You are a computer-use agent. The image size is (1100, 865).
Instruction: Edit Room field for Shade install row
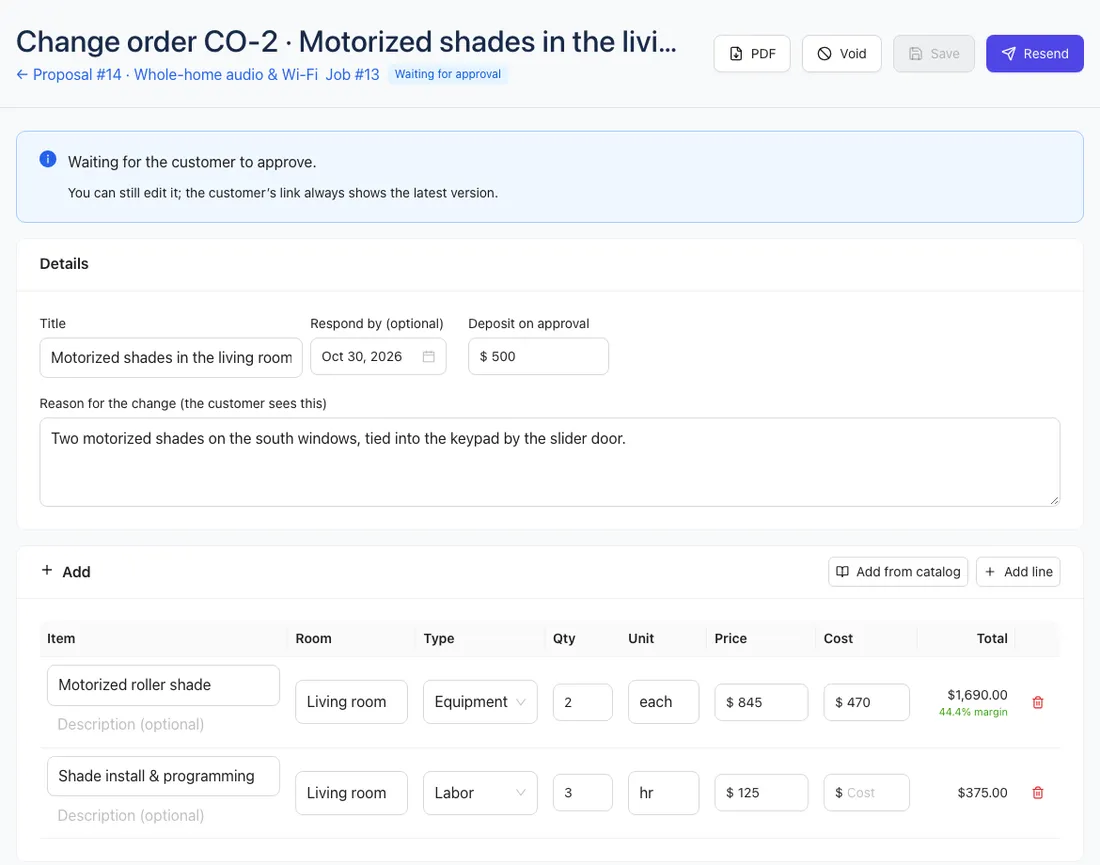351,793
